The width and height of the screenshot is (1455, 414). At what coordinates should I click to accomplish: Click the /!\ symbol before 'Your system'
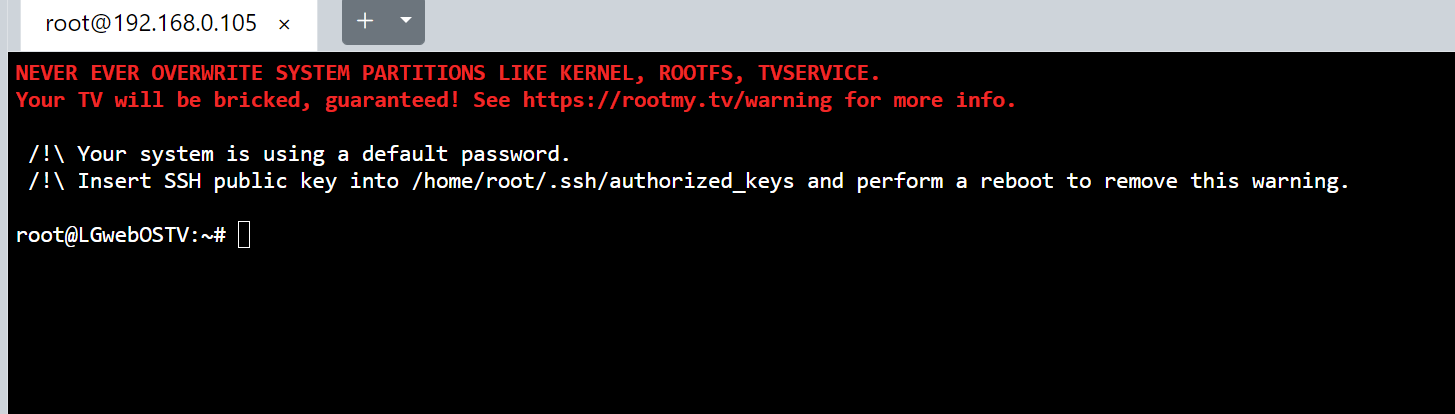tap(46, 155)
